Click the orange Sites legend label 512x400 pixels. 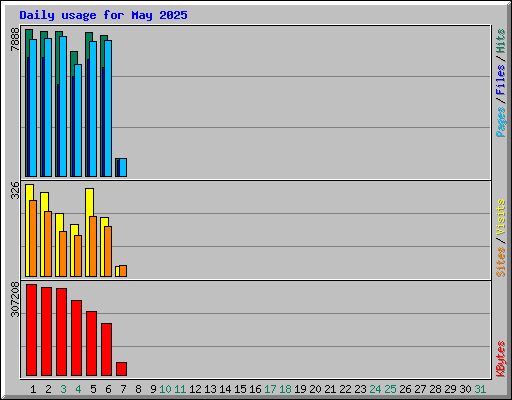[500, 262]
